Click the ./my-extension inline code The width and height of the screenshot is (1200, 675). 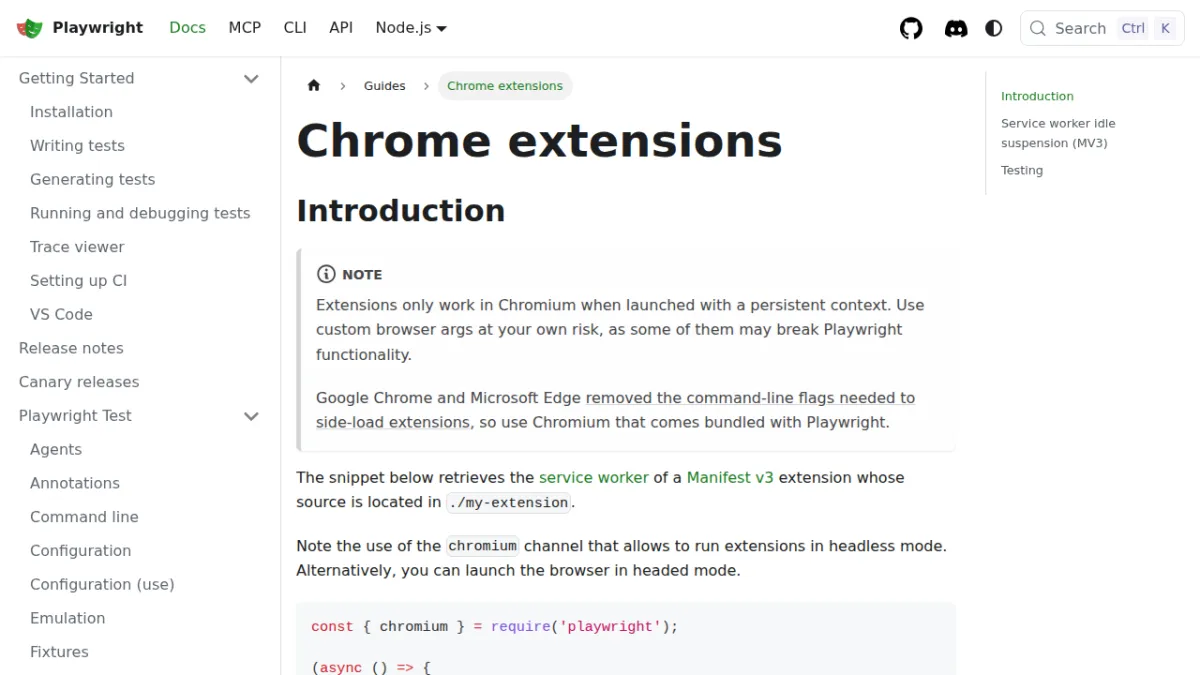(509, 503)
